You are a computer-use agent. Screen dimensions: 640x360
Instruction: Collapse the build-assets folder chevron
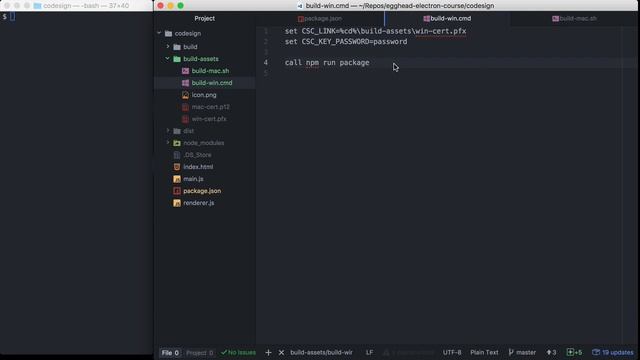click(168, 58)
